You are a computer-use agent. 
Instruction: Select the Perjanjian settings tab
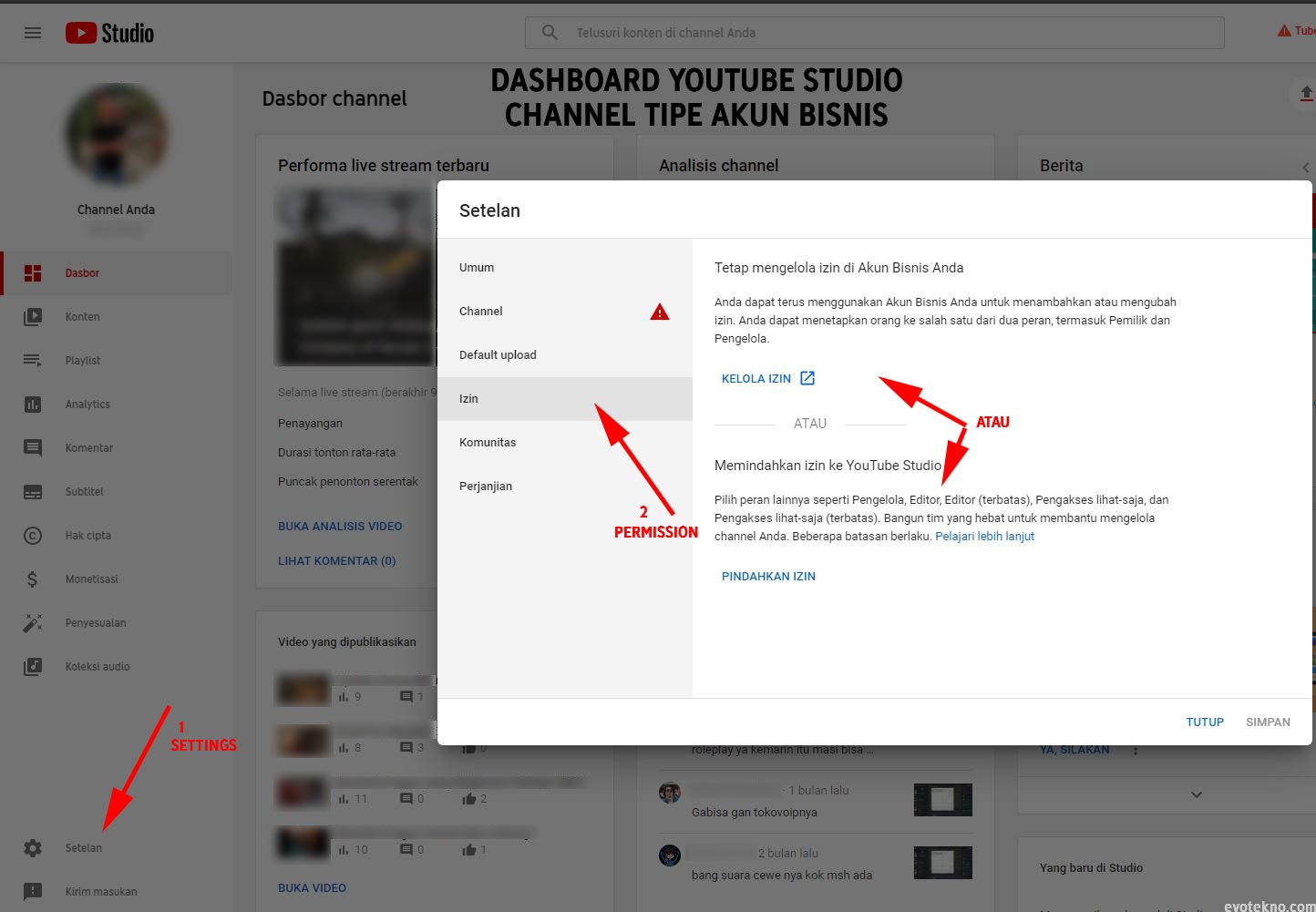click(x=565, y=487)
